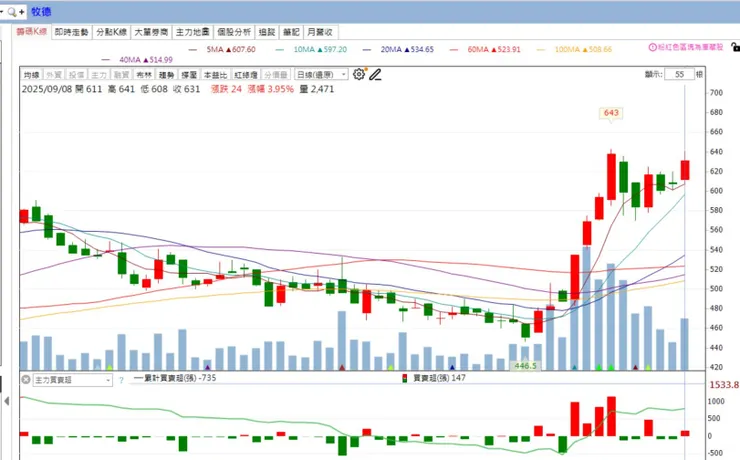Click the magnifier stock search icon
740x460 pixels.
[12, 12]
